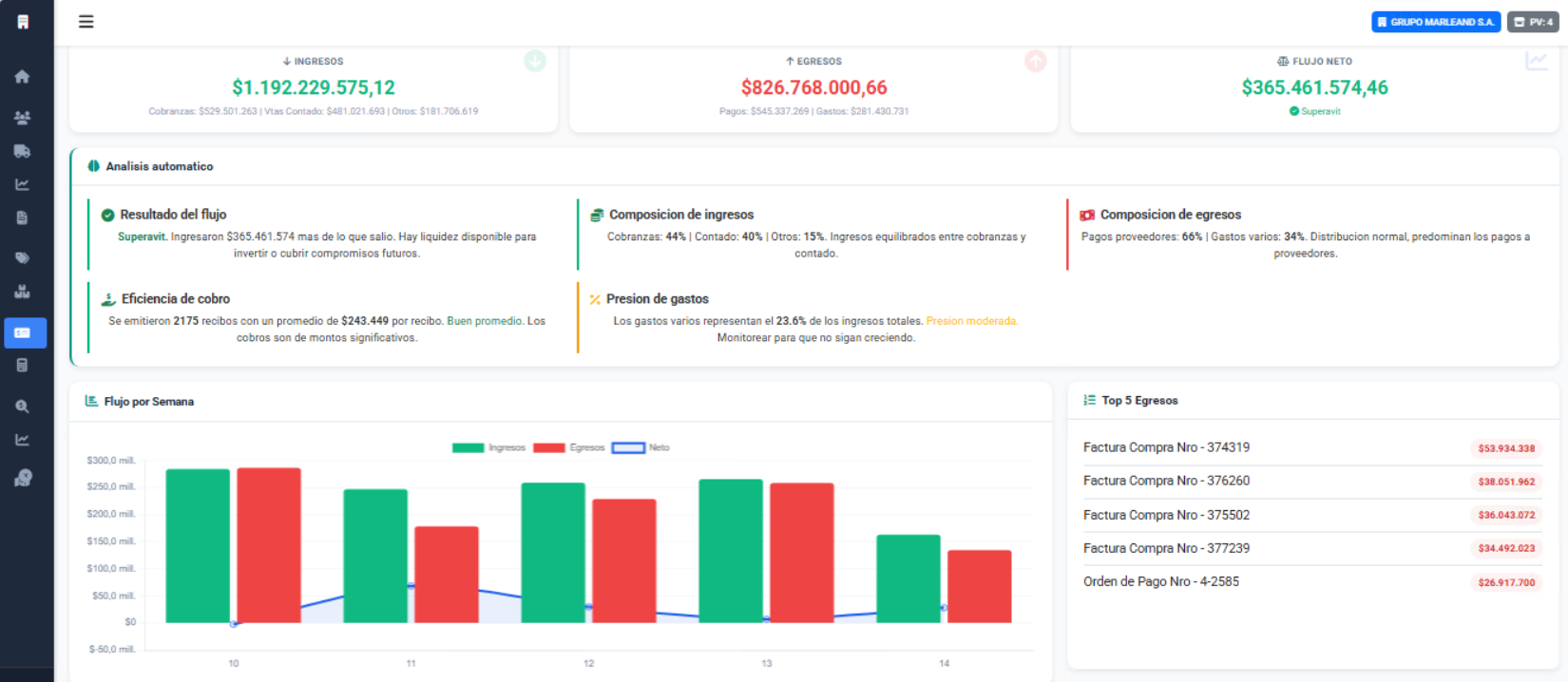
Task: Click Factura Compra Nro - 376260 row
Action: point(1312,481)
